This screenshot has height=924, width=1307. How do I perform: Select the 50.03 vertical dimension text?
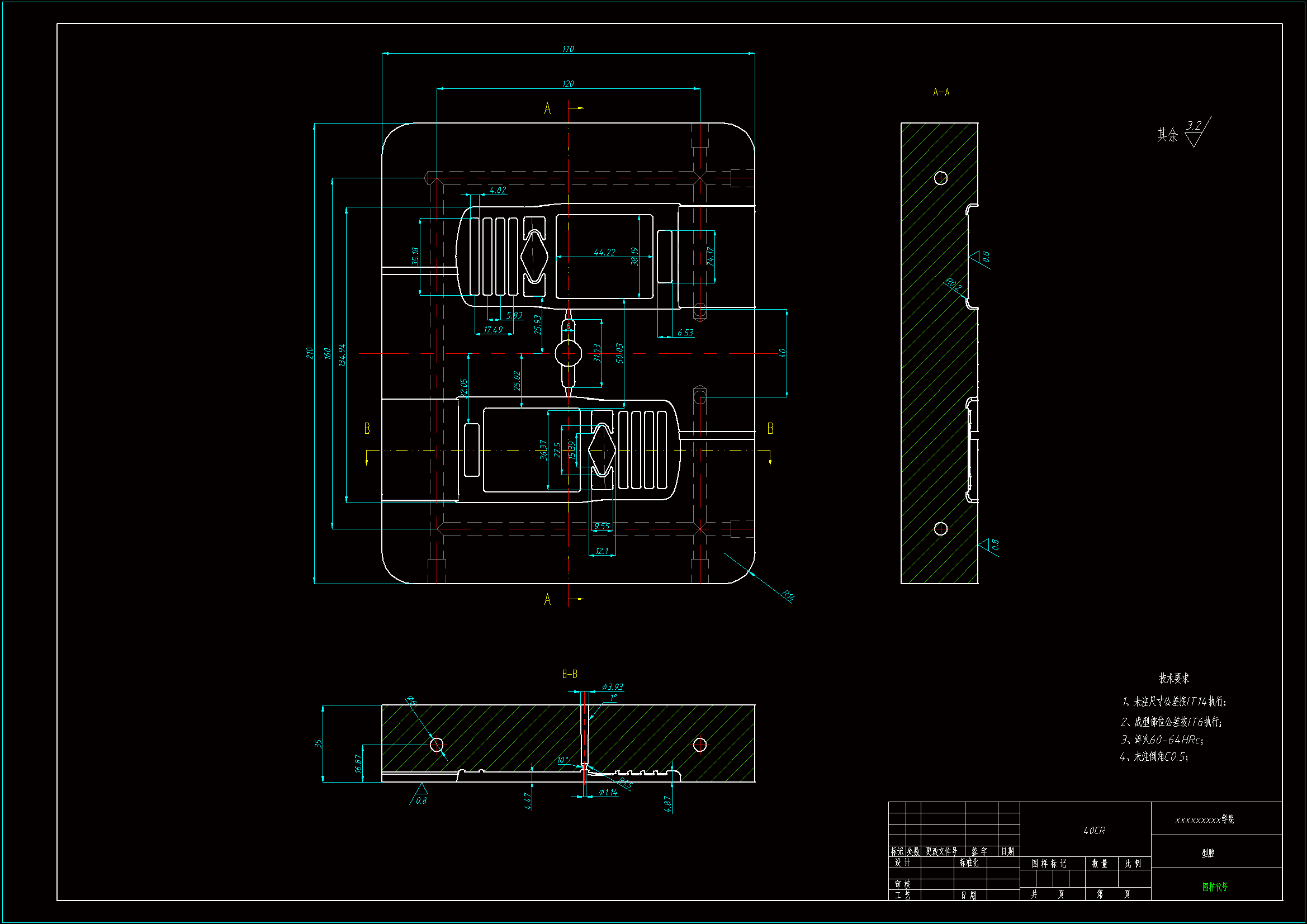pyautogui.click(x=619, y=353)
